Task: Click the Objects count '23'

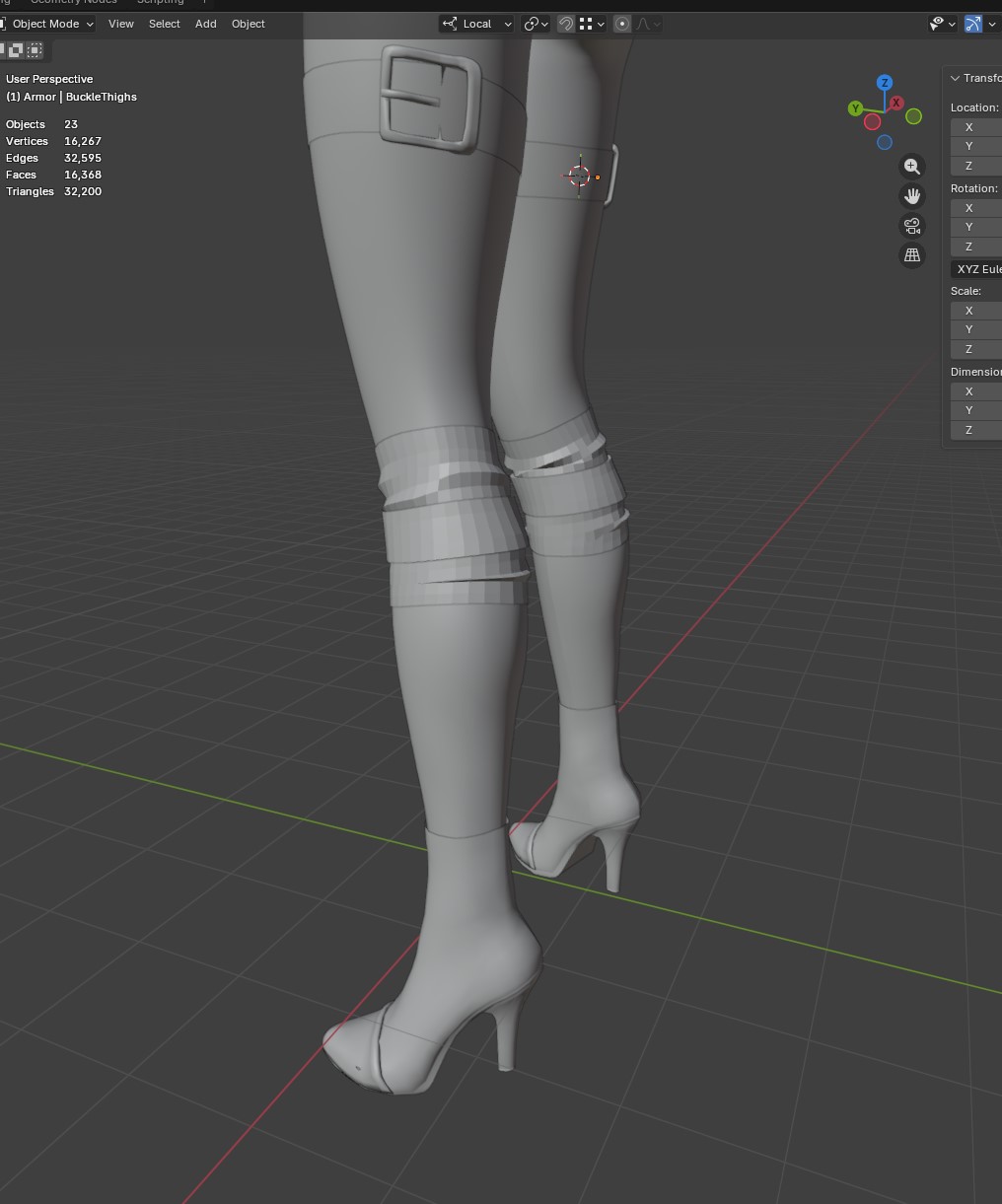Action: (71, 124)
